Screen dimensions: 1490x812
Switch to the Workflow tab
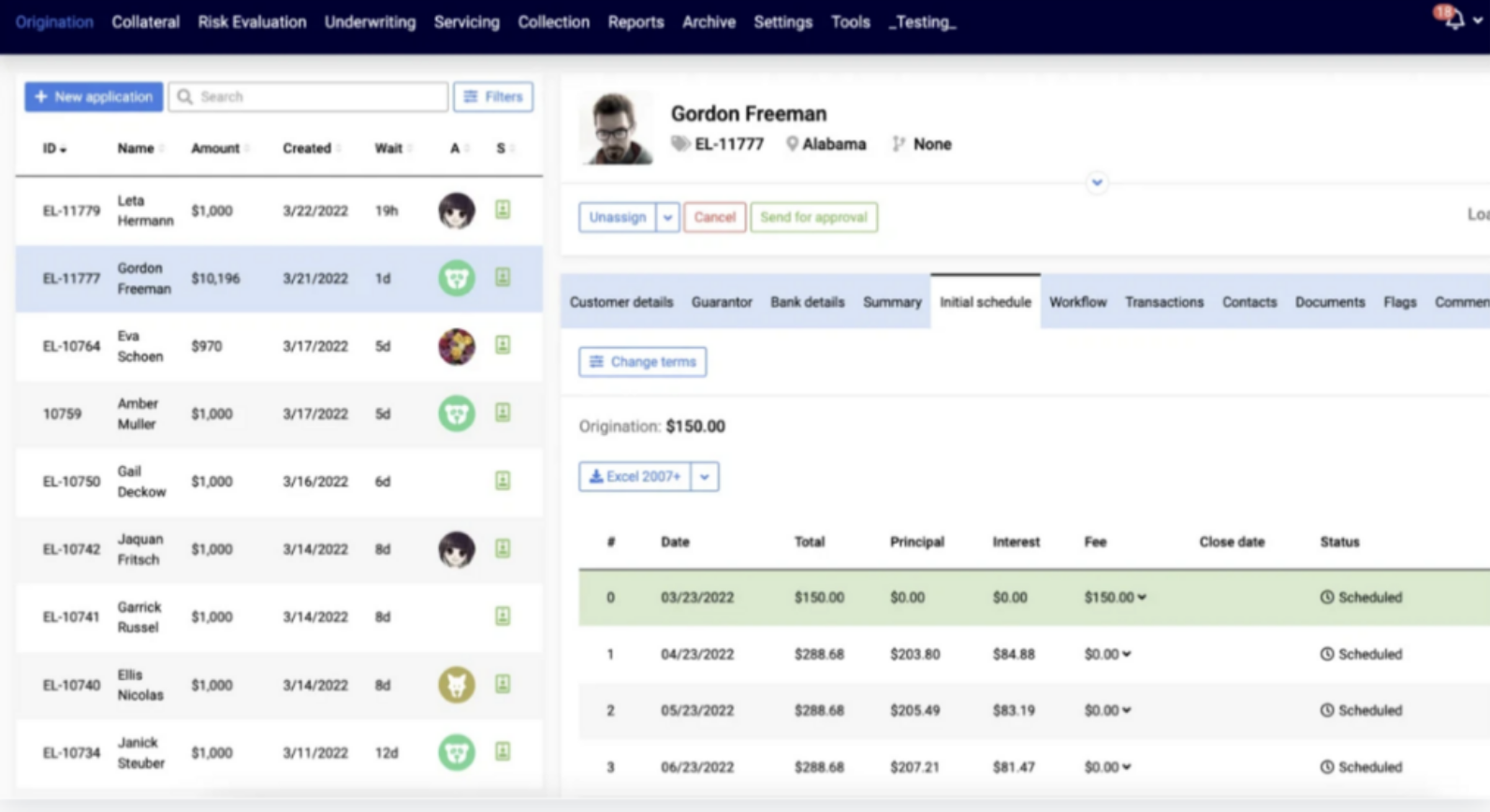1077,302
